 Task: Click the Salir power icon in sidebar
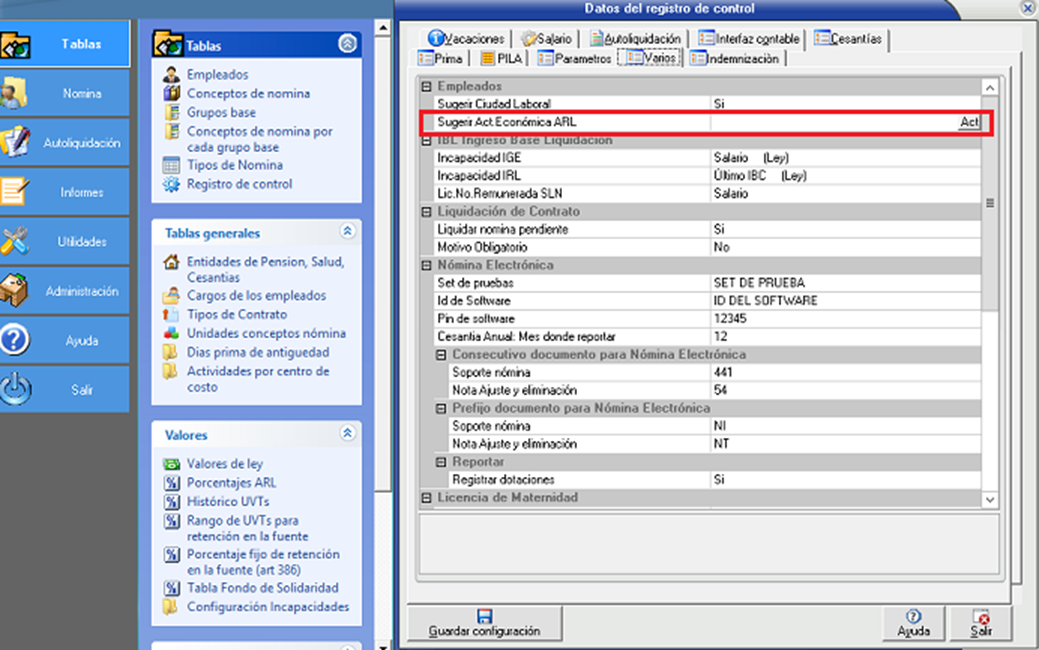pos(15,389)
